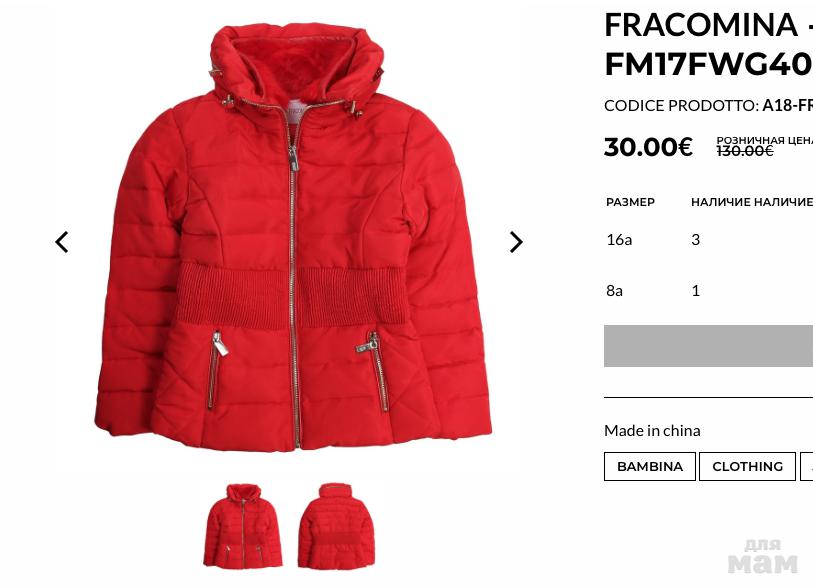The image size is (813, 588).
Task: Go to next product image arrow
Action: [516, 242]
